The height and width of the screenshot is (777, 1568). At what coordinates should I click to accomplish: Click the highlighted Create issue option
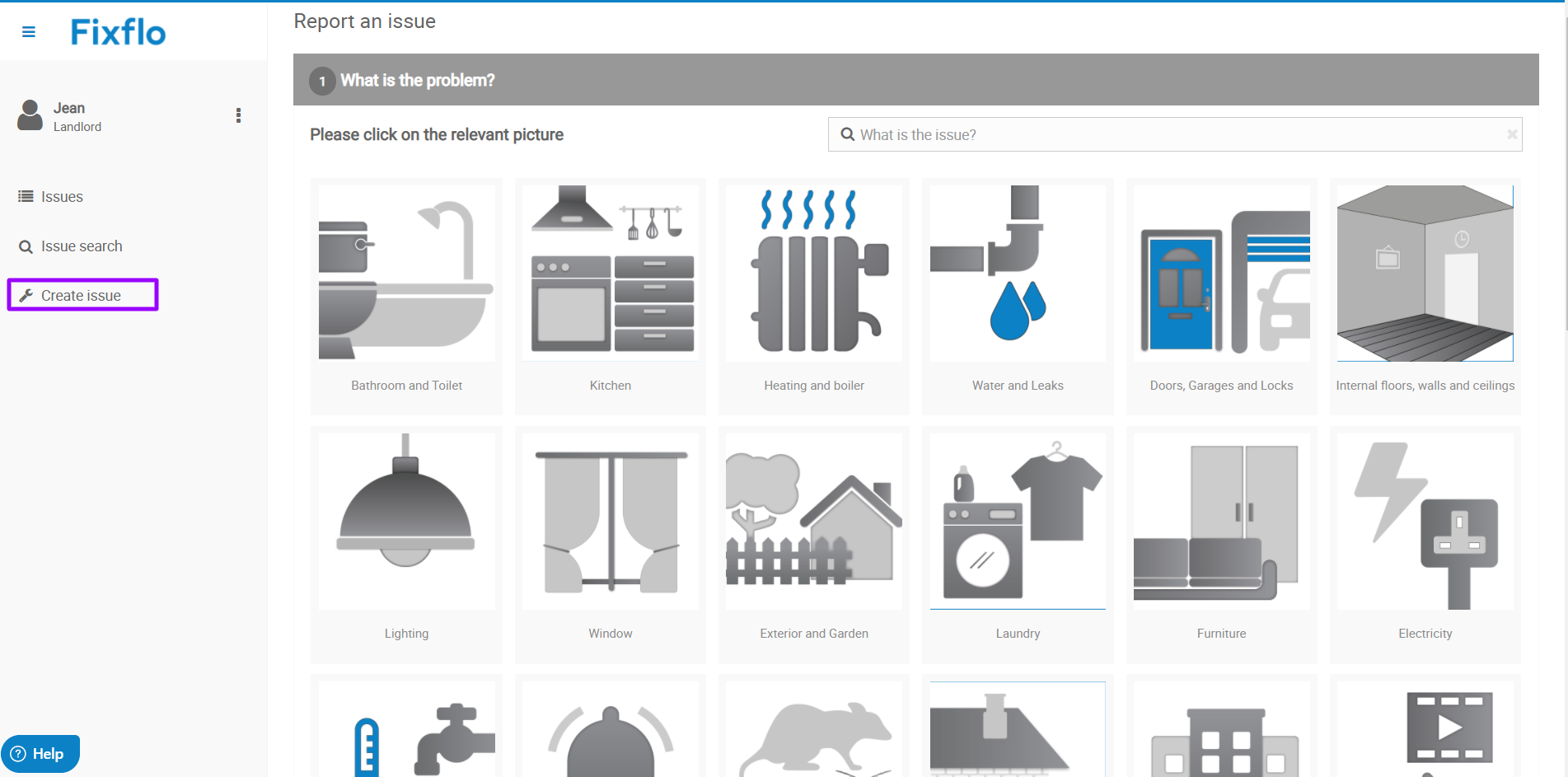pos(82,294)
